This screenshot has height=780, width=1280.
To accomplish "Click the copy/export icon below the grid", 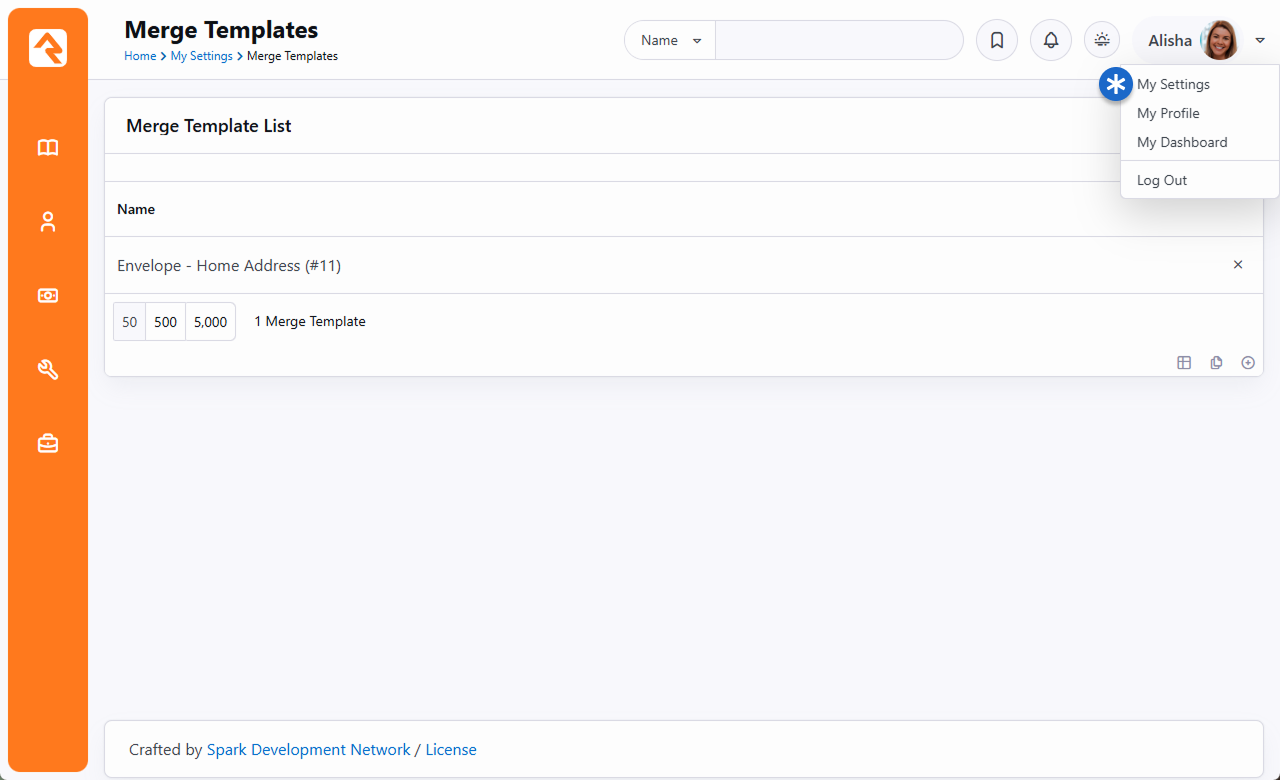I will 1216,363.
